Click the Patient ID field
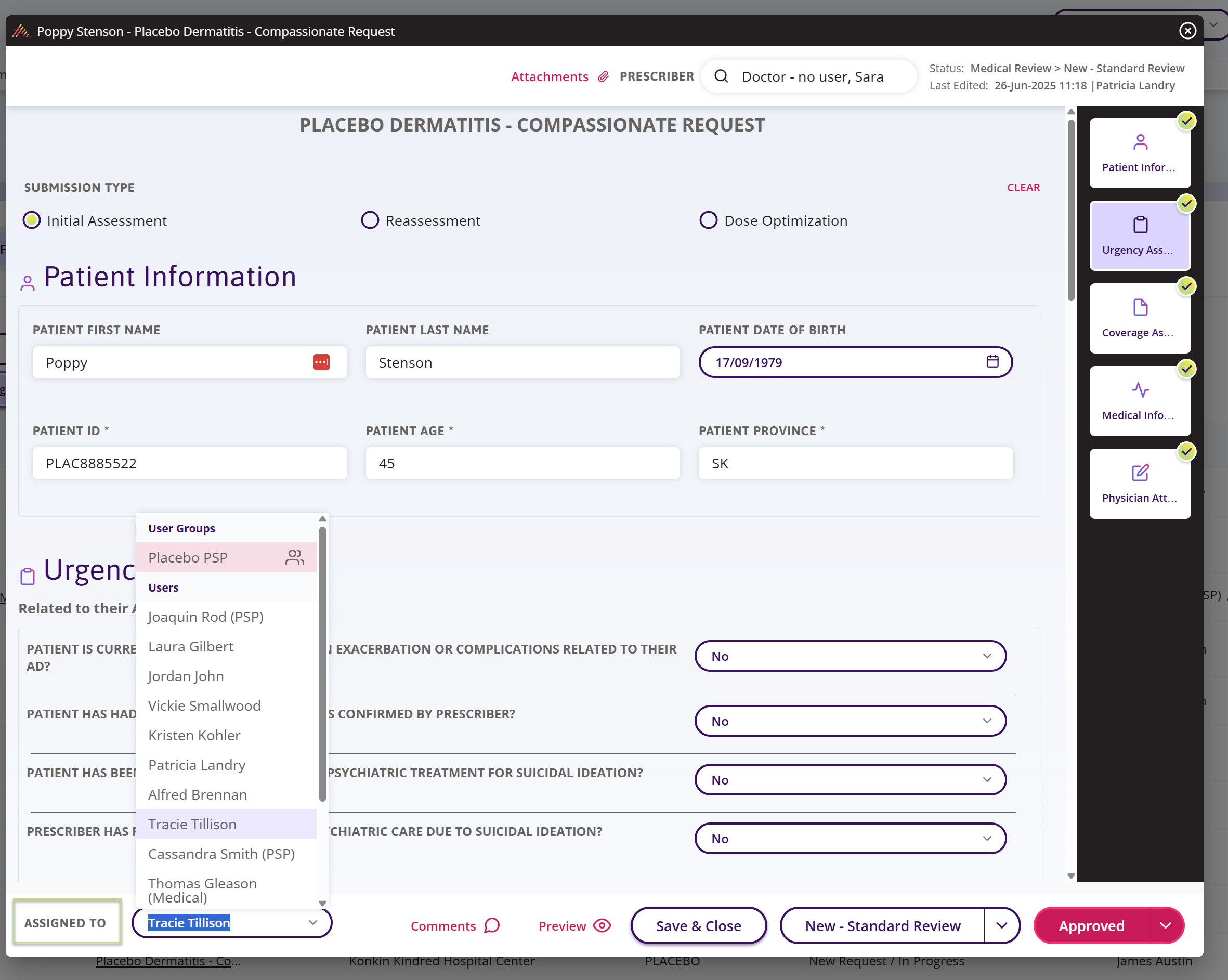1228x980 pixels. pyautogui.click(x=190, y=463)
